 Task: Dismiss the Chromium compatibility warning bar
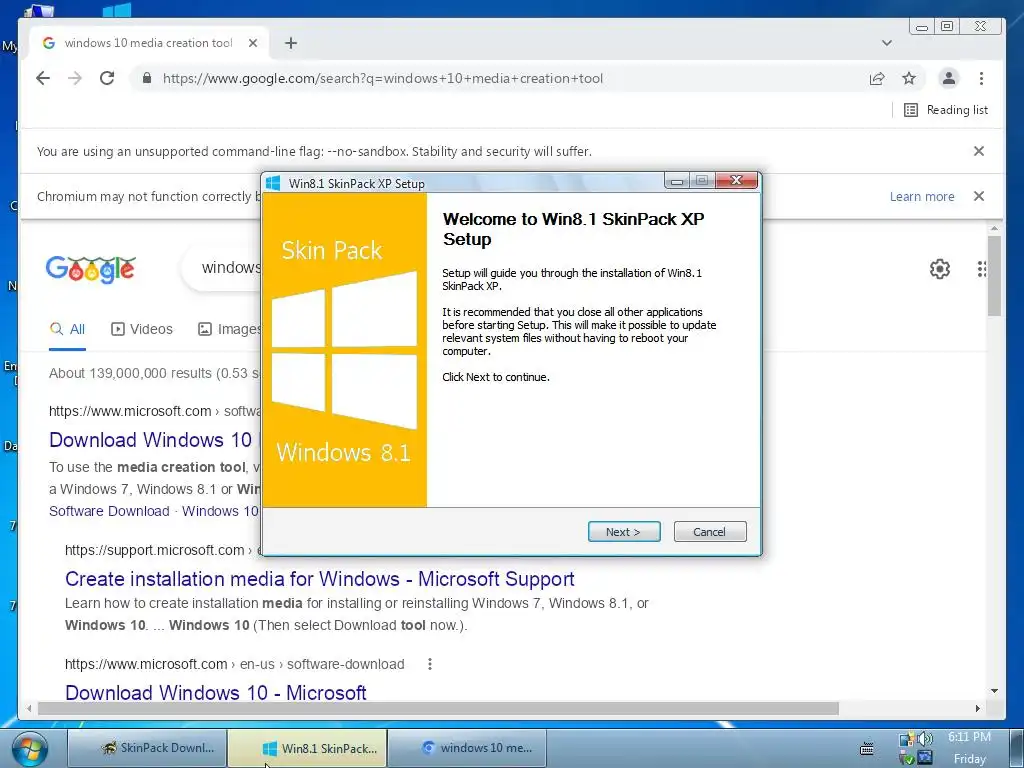click(x=978, y=196)
